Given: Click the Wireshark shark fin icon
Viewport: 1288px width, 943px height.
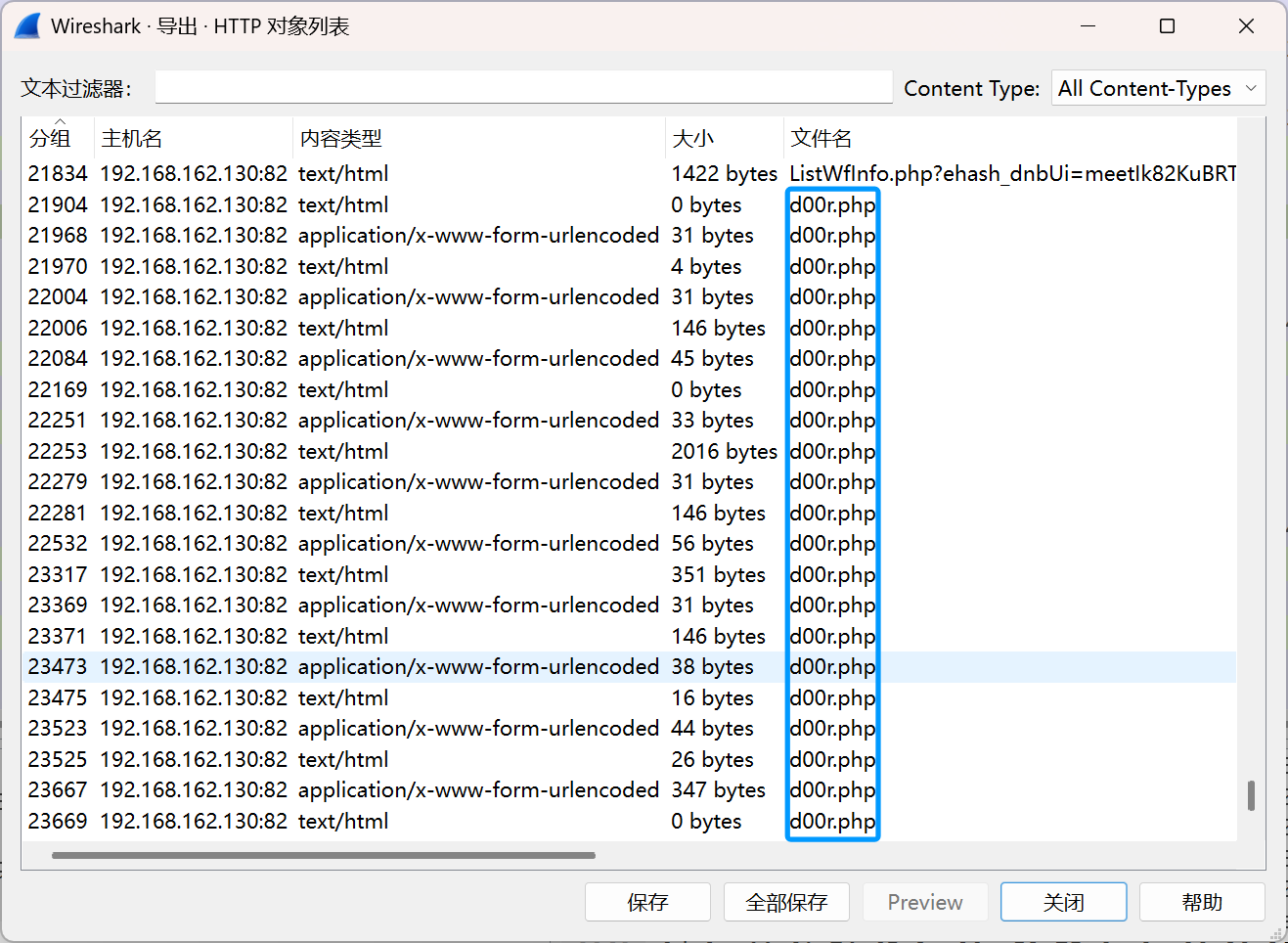Looking at the screenshot, I should [27, 26].
